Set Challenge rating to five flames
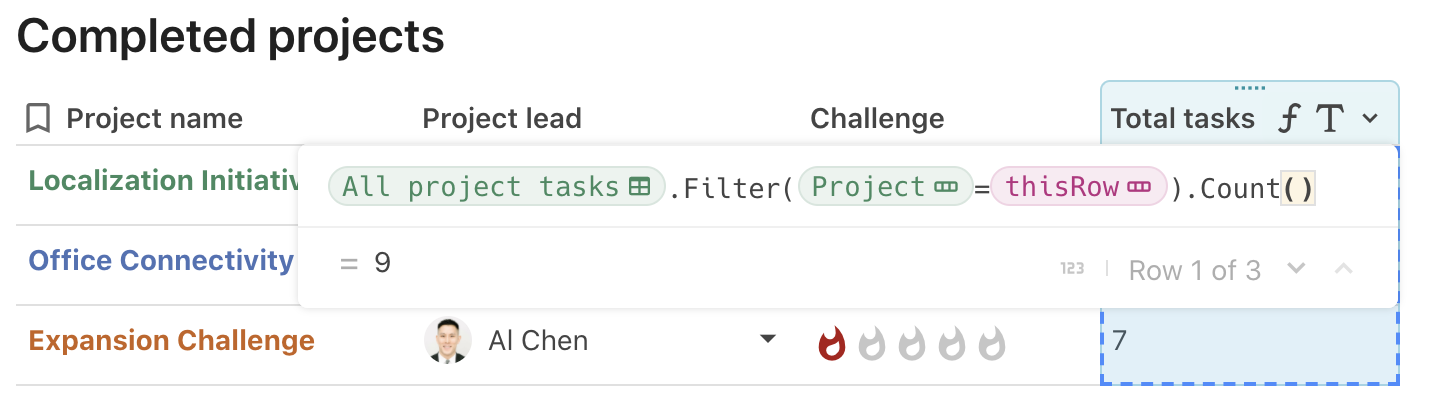Viewport: 1434px width, 408px height. [992, 343]
